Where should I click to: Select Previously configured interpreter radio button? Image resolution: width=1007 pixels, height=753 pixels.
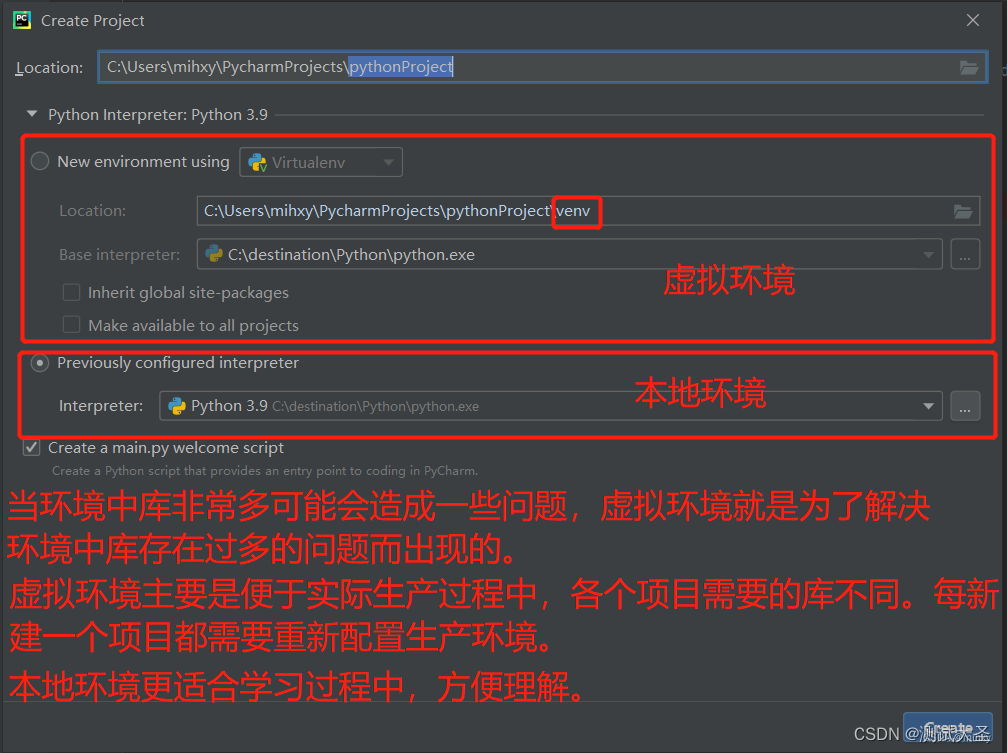point(40,363)
